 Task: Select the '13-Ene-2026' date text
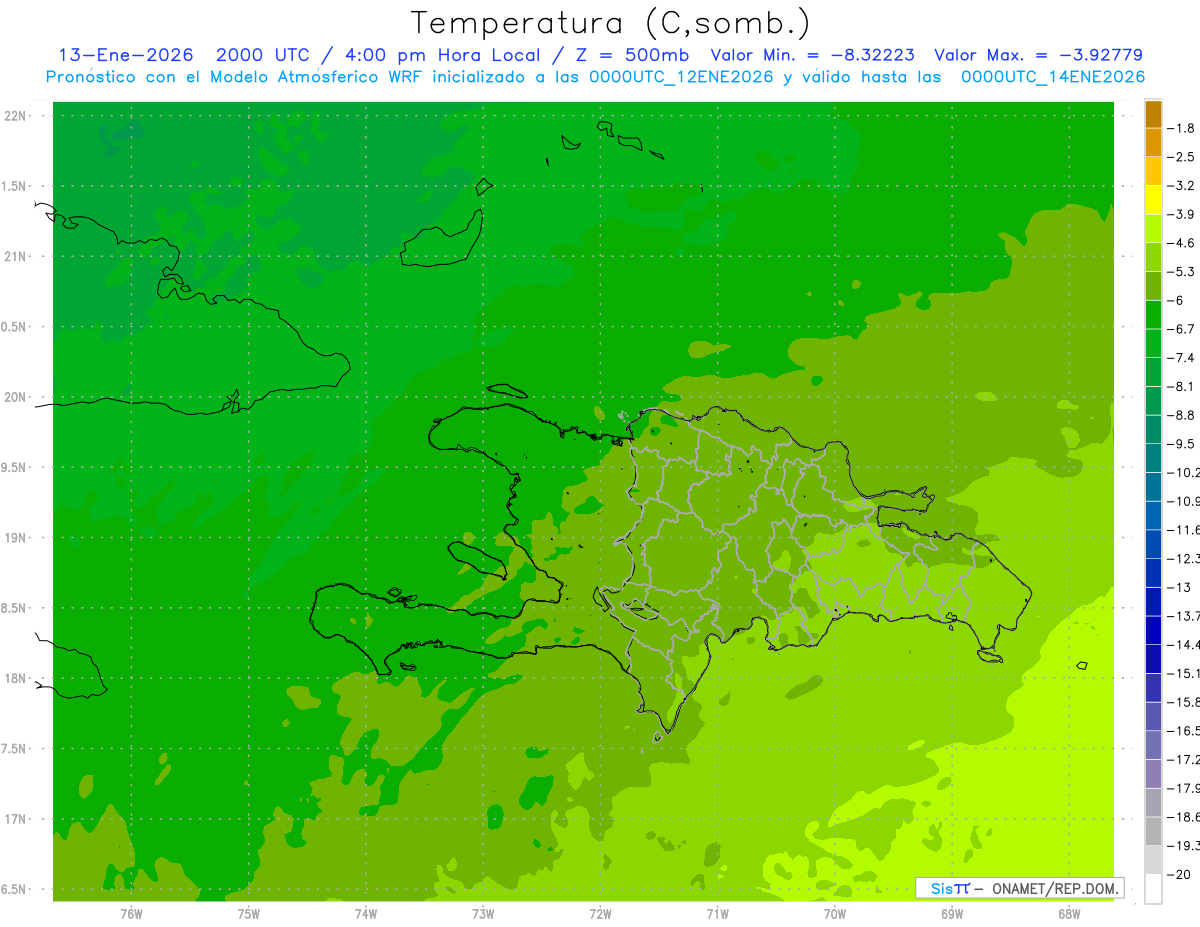point(126,55)
